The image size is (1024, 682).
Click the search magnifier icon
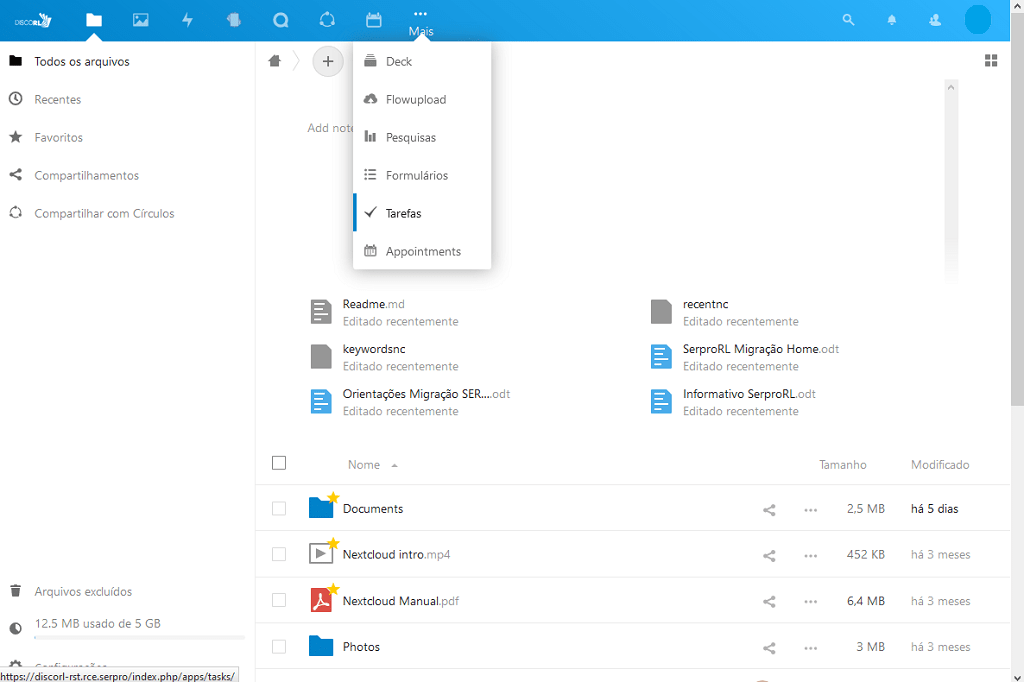[849, 20]
